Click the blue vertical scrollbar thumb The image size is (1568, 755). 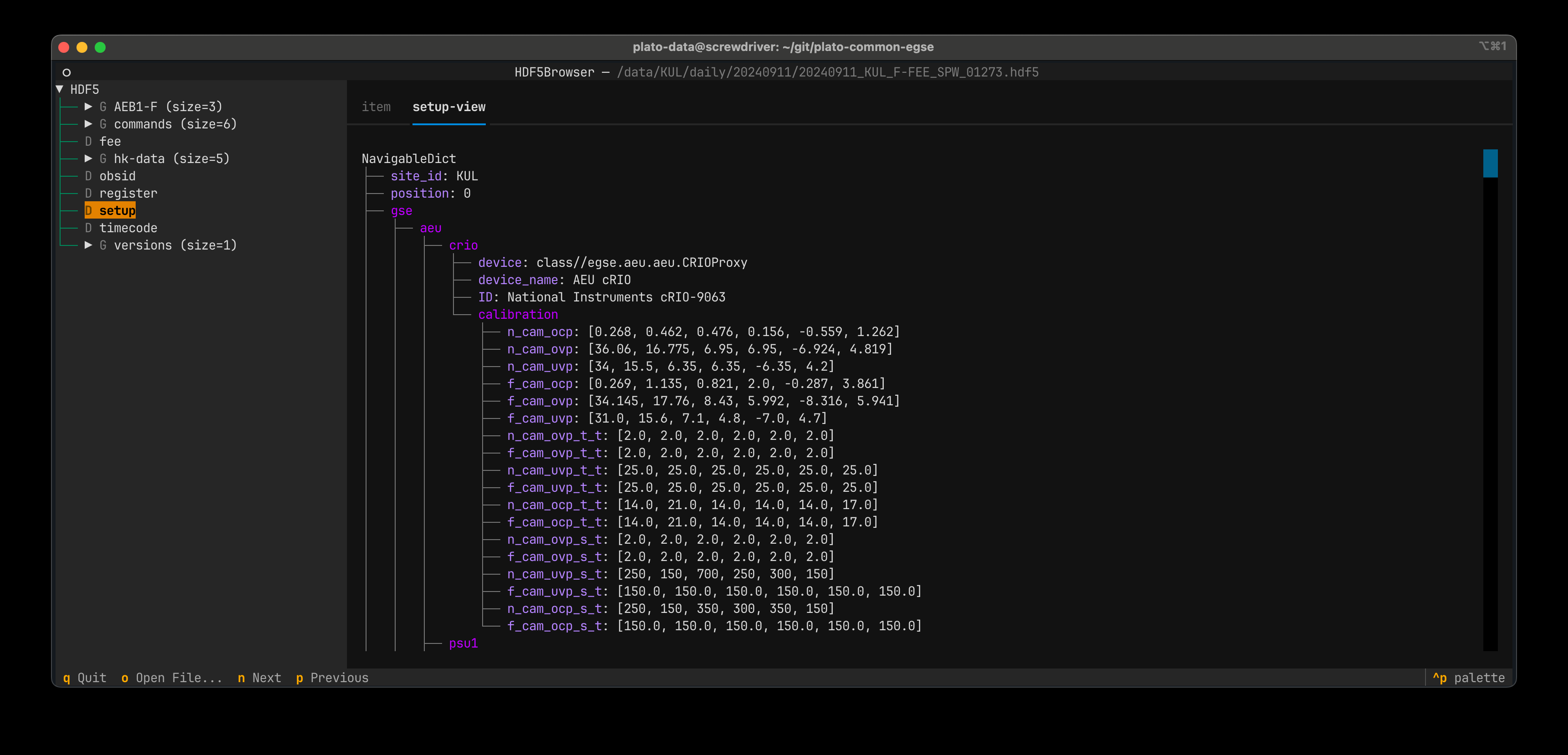[1490, 163]
